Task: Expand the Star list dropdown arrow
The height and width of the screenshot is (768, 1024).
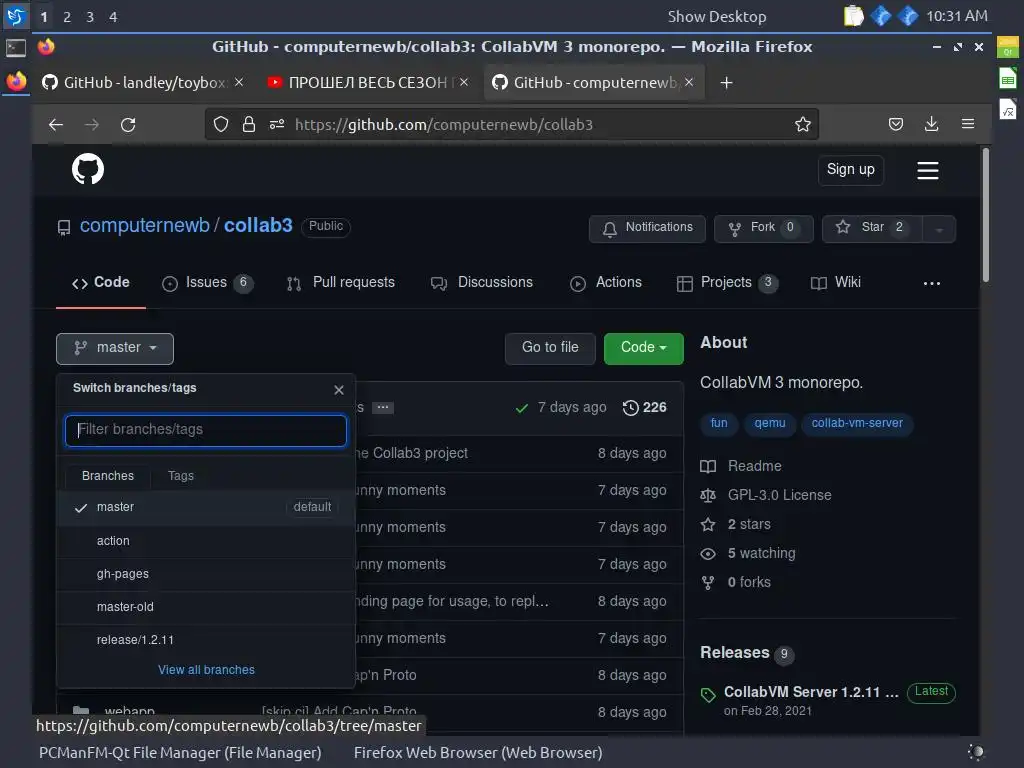Action: click(939, 229)
